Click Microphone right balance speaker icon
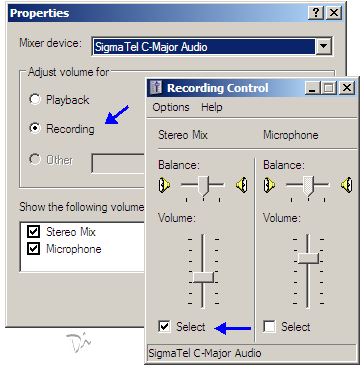Image resolution: width=363 pixels, height=370 pixels. pyautogui.click(x=347, y=184)
